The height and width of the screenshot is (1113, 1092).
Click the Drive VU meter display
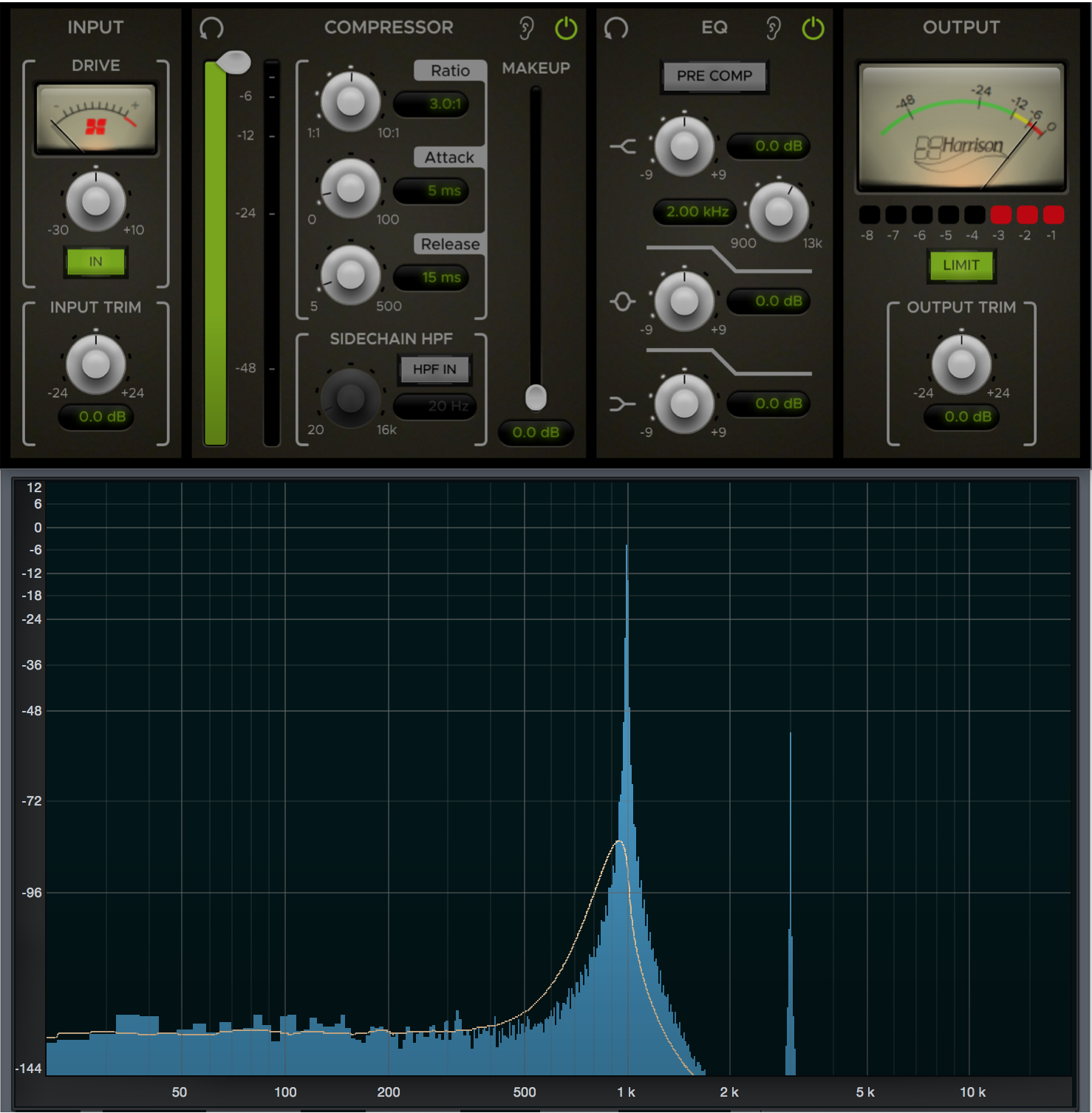96,119
